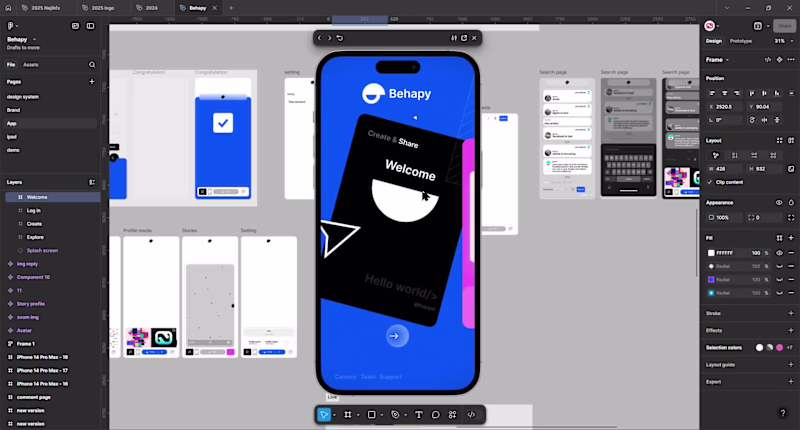Add a Stroke with plus icon
The image size is (800, 430).
pos(791,313)
